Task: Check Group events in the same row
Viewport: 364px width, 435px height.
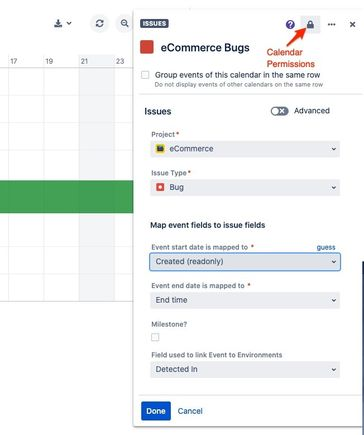Action: point(145,75)
